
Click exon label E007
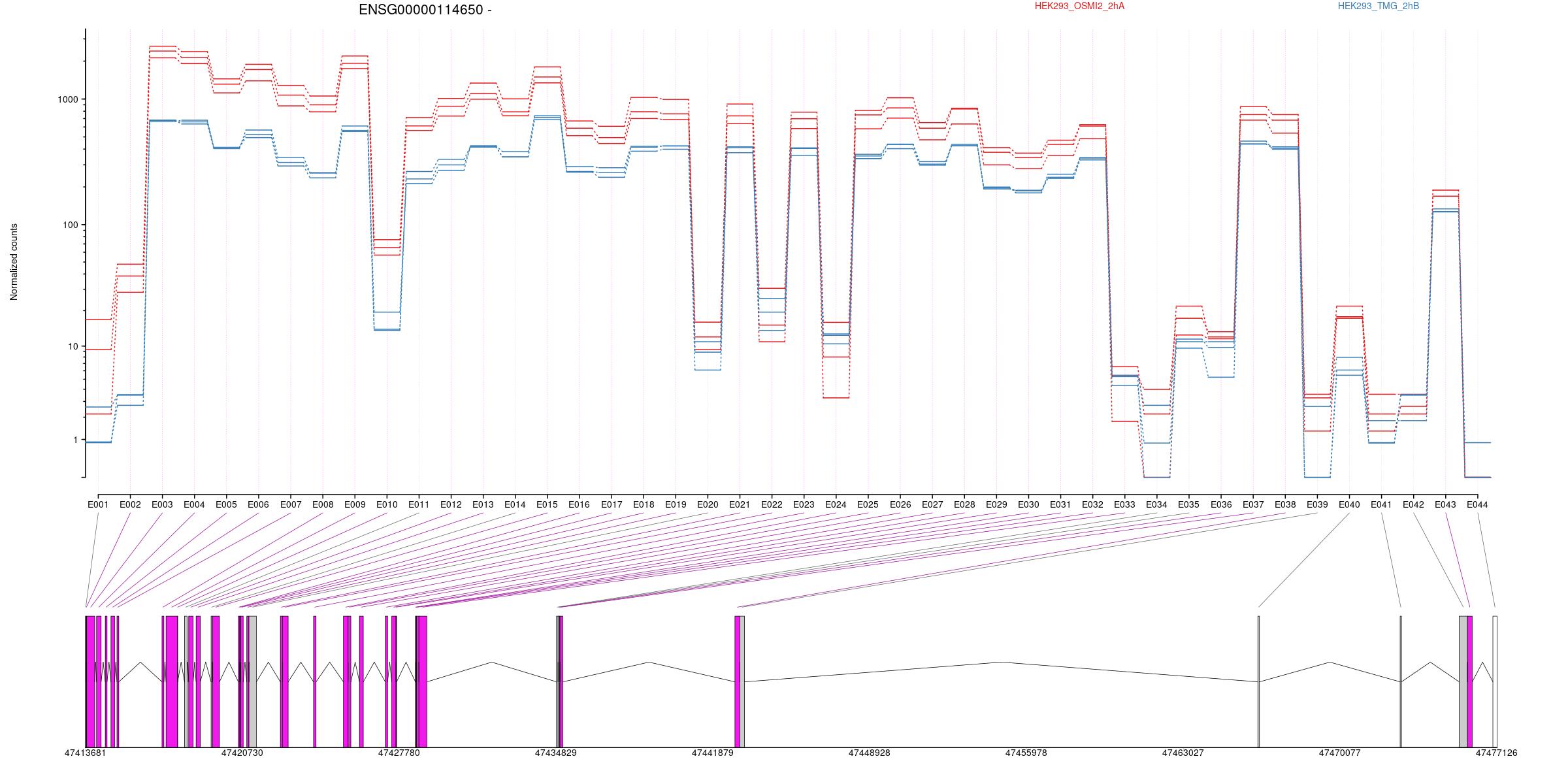pos(291,504)
